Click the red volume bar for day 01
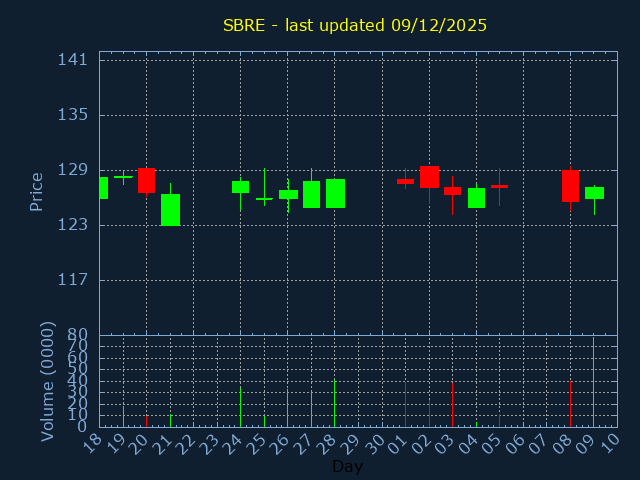 pos(405,404)
